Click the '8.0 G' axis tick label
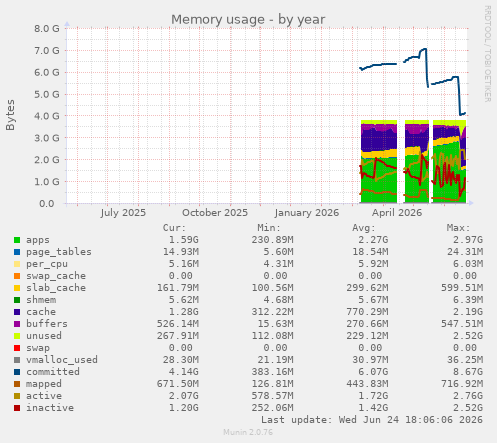 pos(47,29)
